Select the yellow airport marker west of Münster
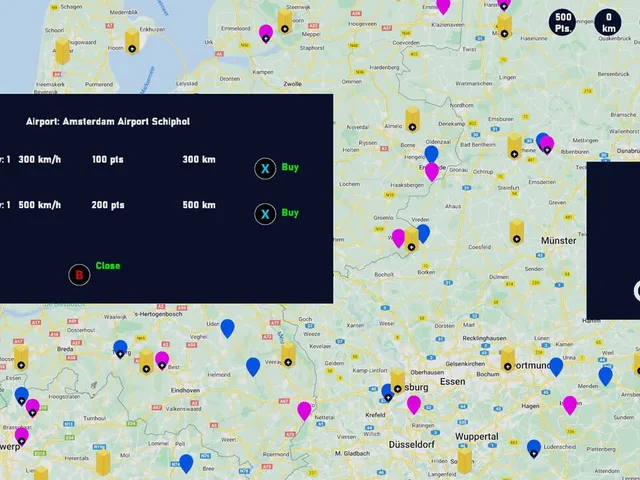The width and height of the screenshot is (640, 480). 517,231
